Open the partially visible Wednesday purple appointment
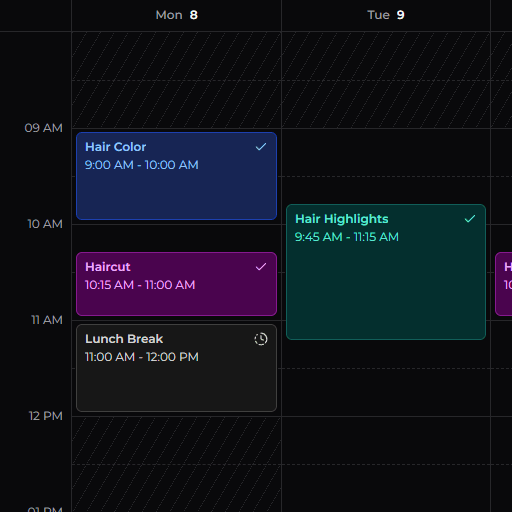 point(504,284)
